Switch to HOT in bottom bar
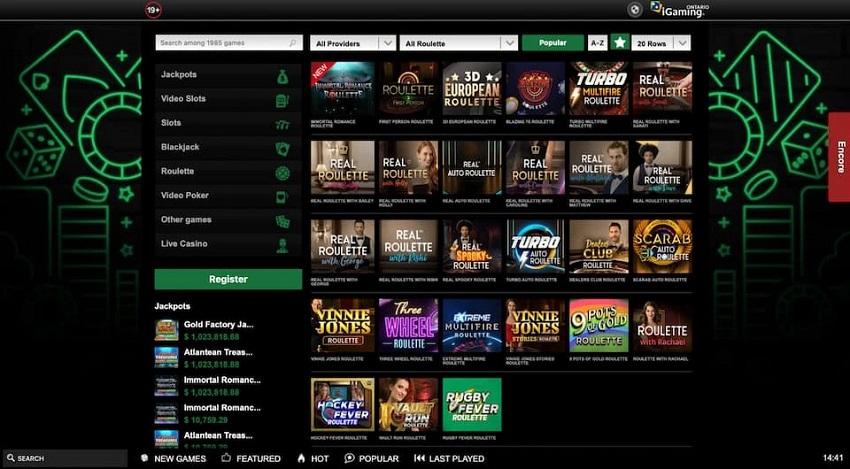This screenshot has width=850, height=469. coord(313,459)
